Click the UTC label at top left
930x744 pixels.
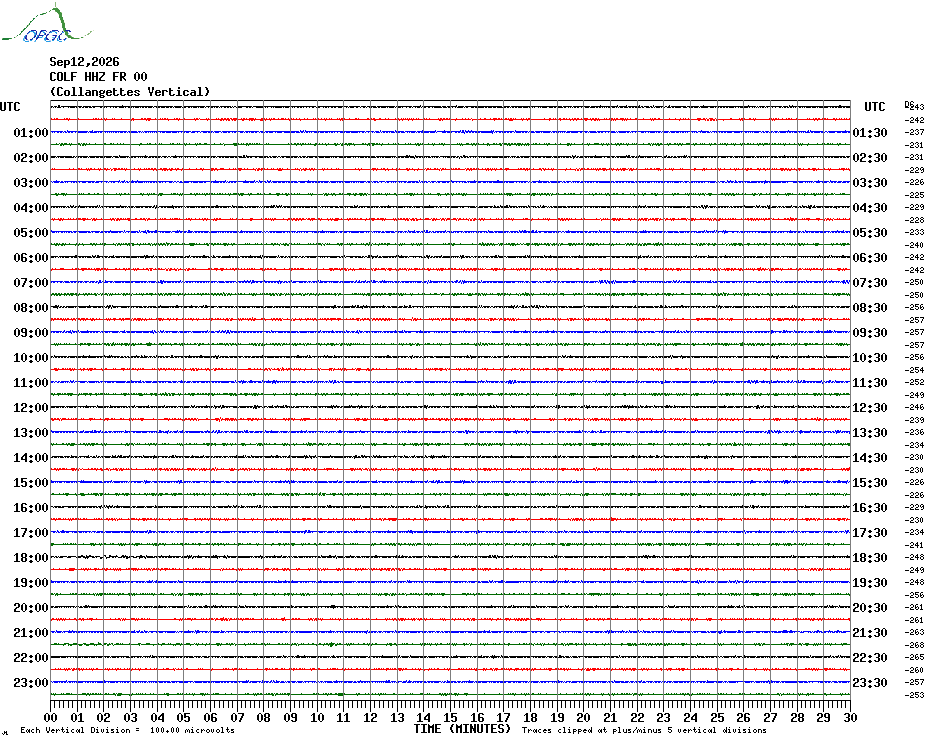10,107
